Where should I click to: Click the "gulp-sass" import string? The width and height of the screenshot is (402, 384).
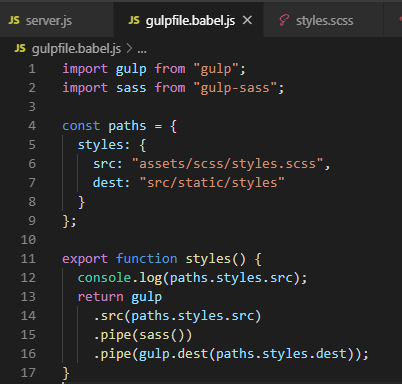[x=235, y=88]
